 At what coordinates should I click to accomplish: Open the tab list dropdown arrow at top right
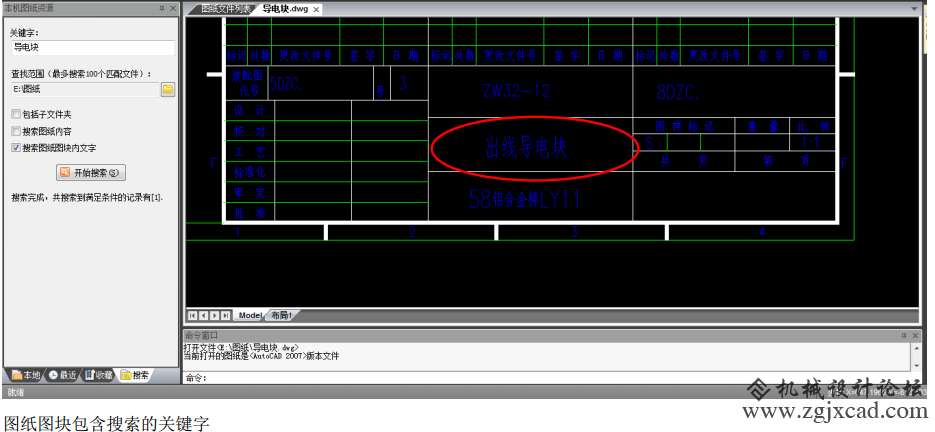tap(914, 10)
